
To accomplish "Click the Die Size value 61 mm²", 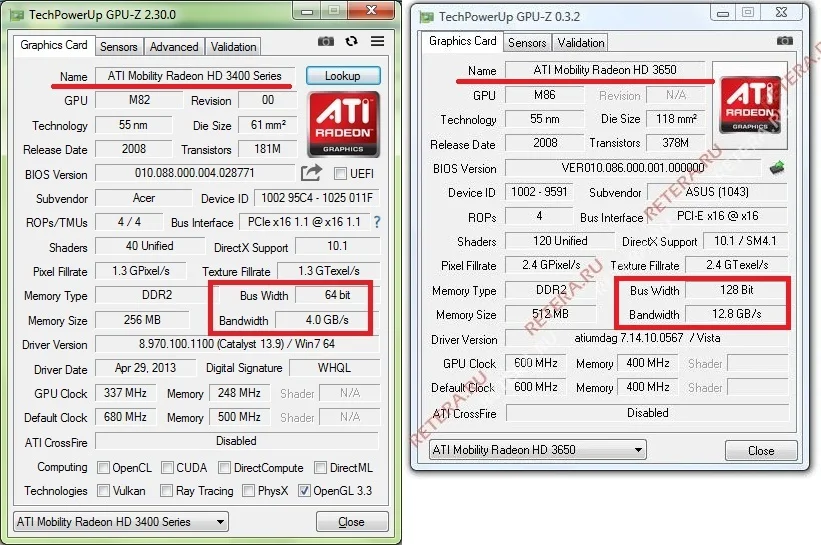I will click(x=268, y=125).
